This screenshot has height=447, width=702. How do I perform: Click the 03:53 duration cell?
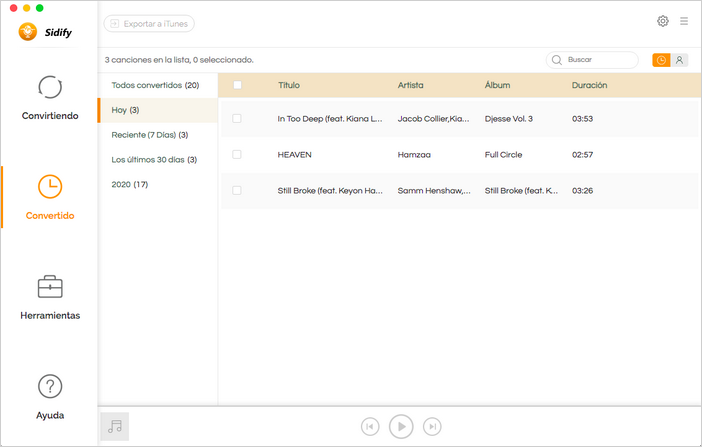[x=582, y=119]
